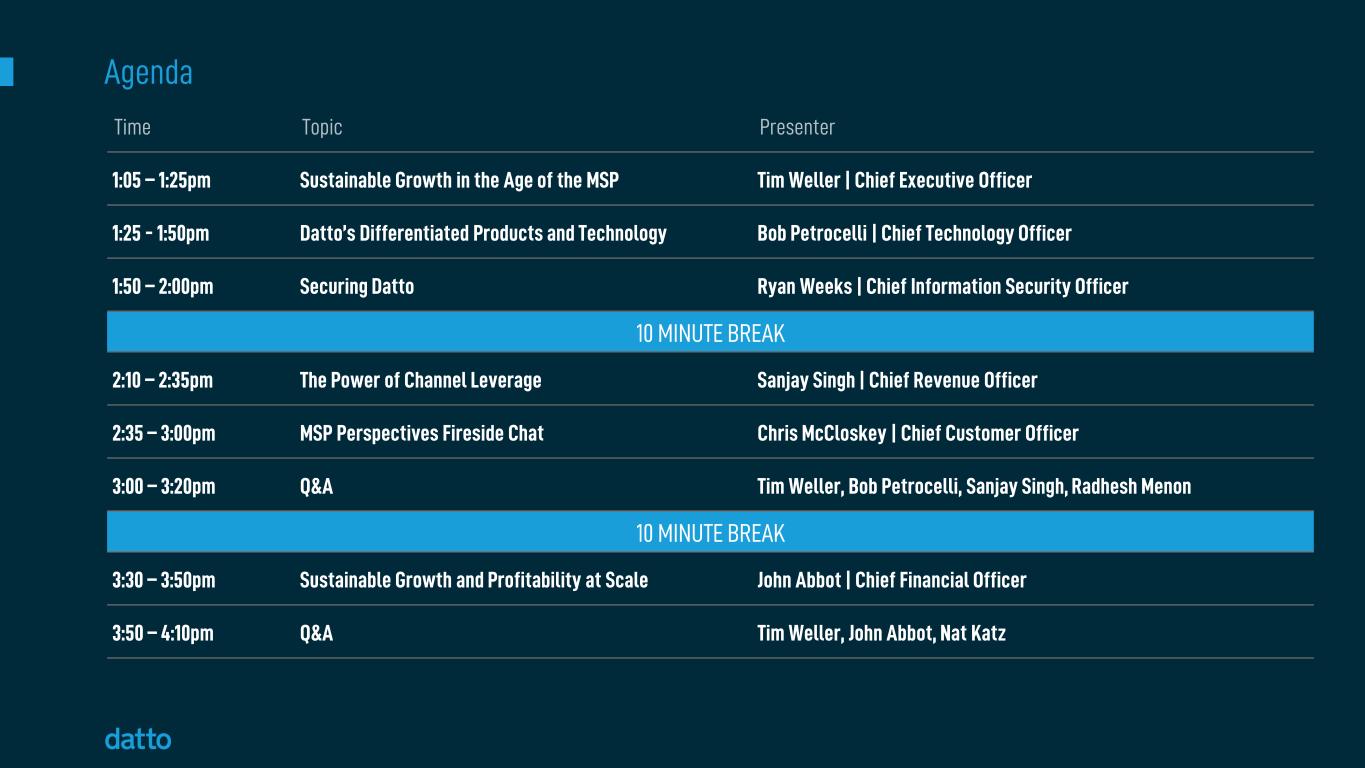Select Datto's Differentiated Products and Technology topic

483,234
